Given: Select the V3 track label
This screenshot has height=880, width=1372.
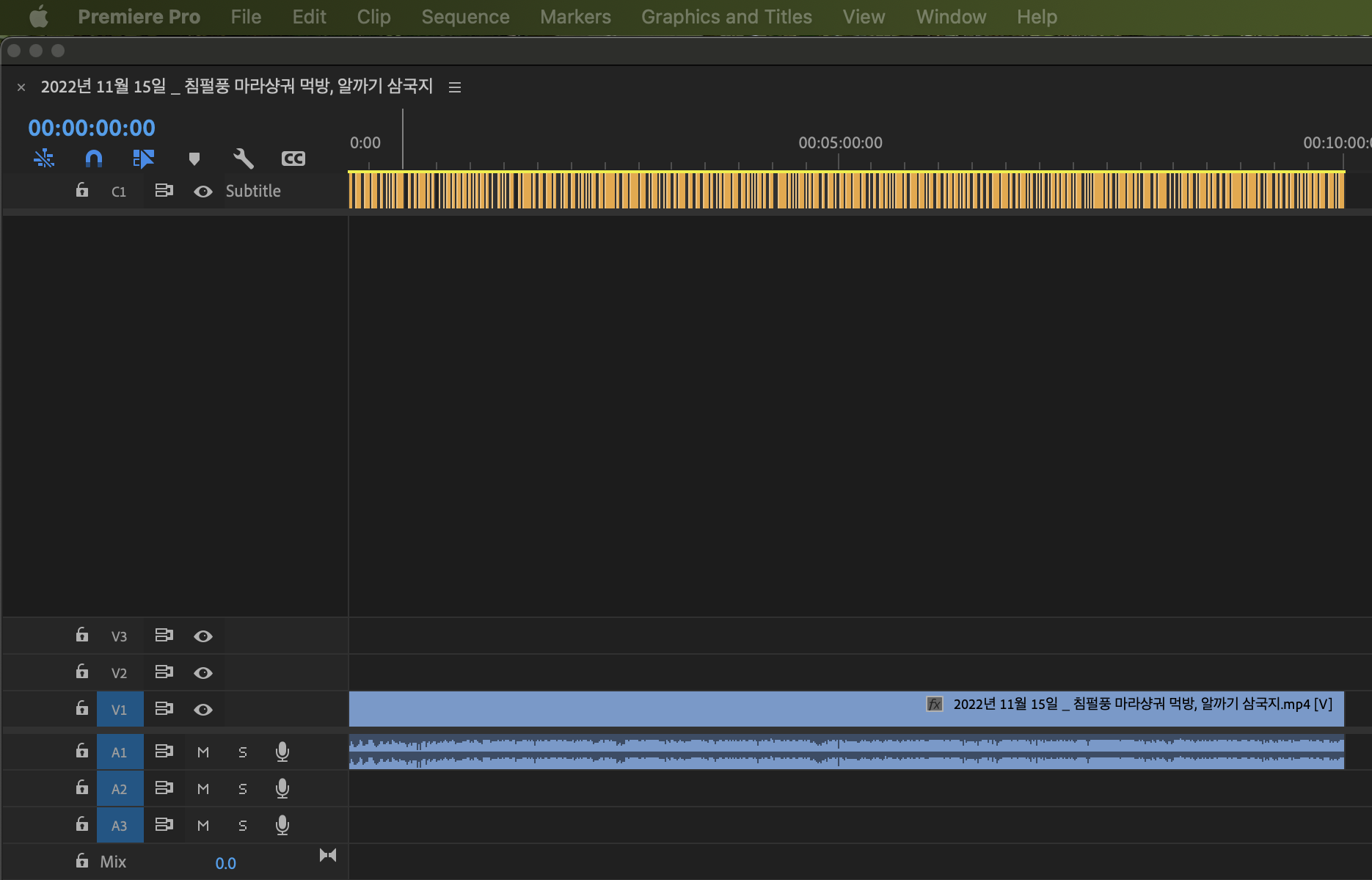Looking at the screenshot, I should 119,636.
